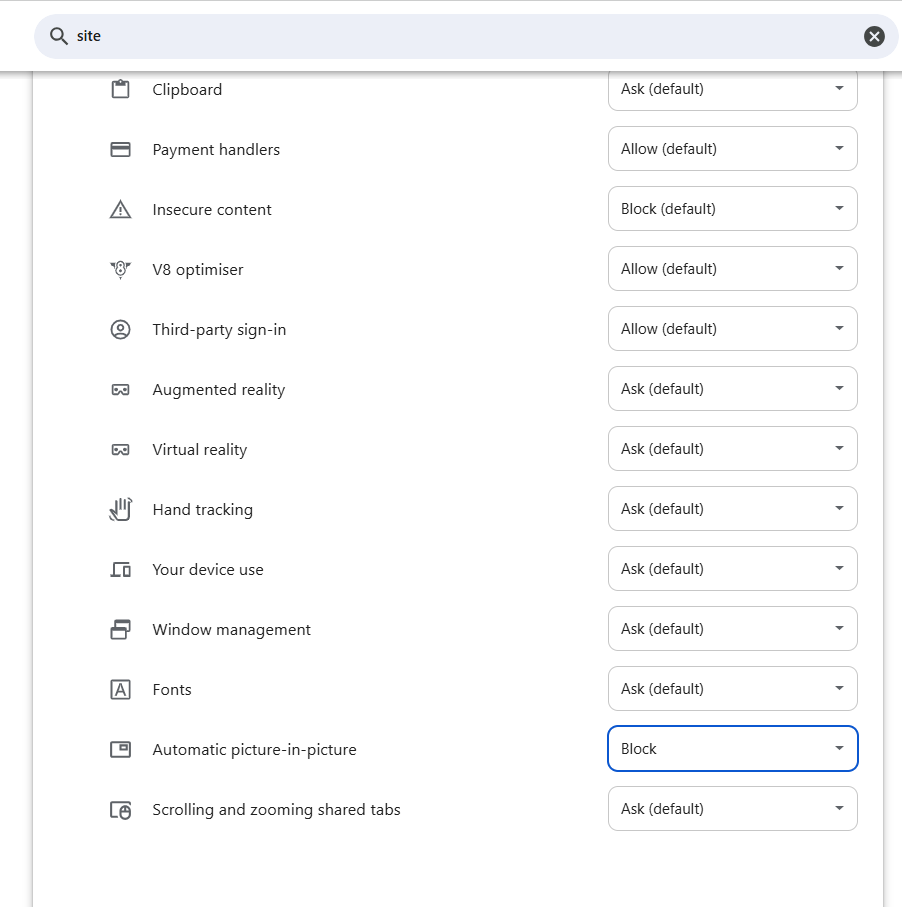
Task: Open the Virtual reality permission dropdown
Action: coord(732,449)
